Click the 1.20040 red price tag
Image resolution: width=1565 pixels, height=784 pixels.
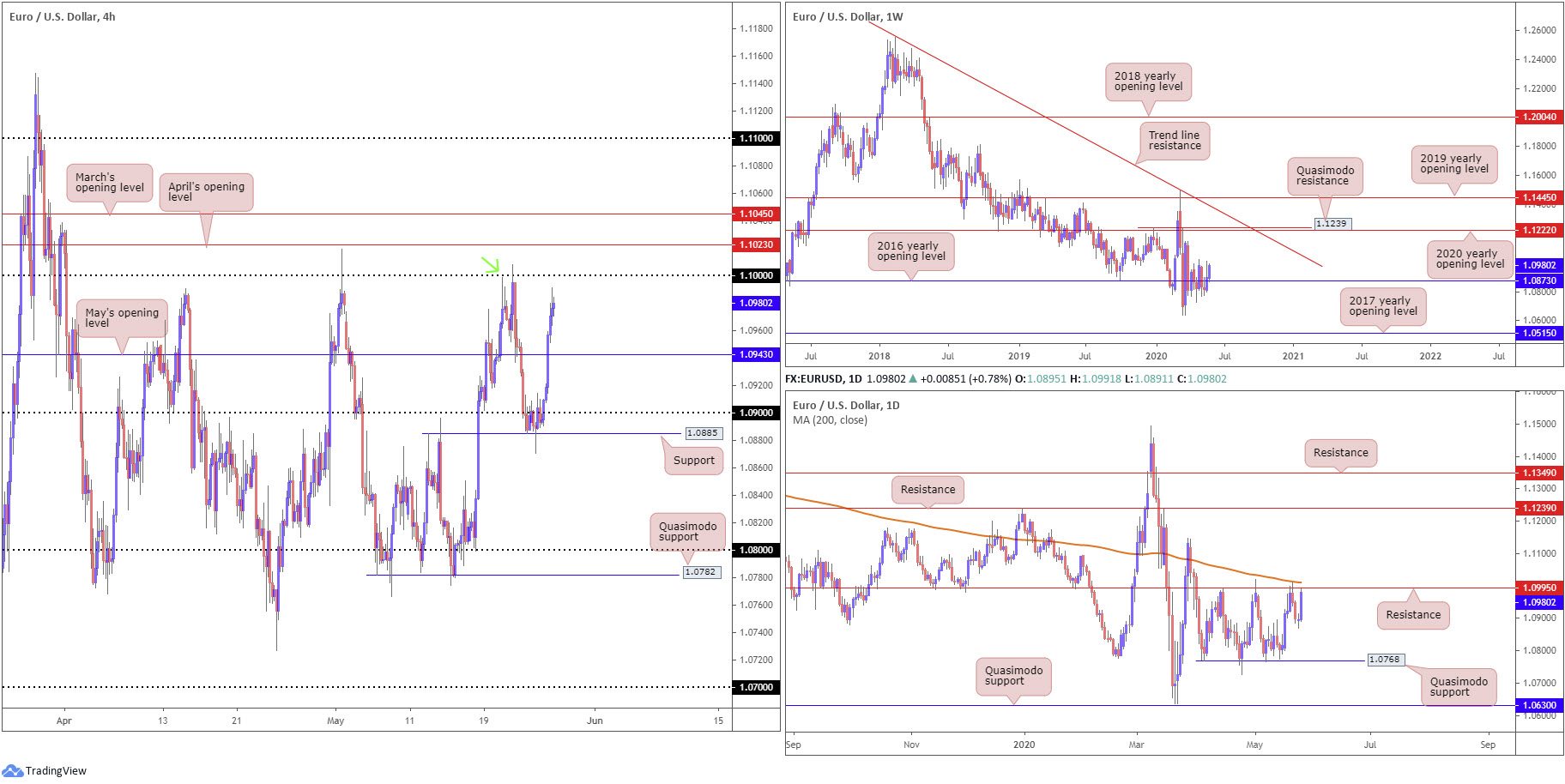(x=1539, y=117)
